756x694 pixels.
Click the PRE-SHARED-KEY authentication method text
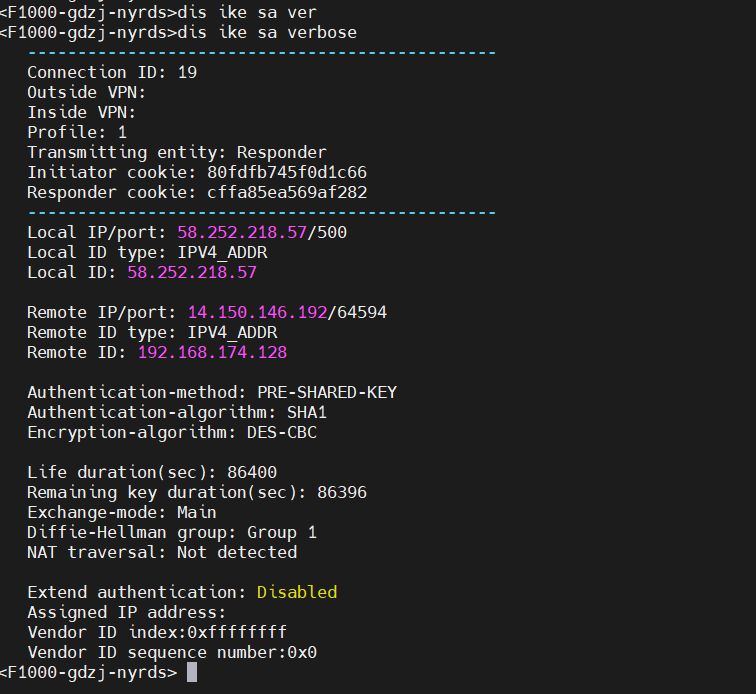(x=327, y=392)
